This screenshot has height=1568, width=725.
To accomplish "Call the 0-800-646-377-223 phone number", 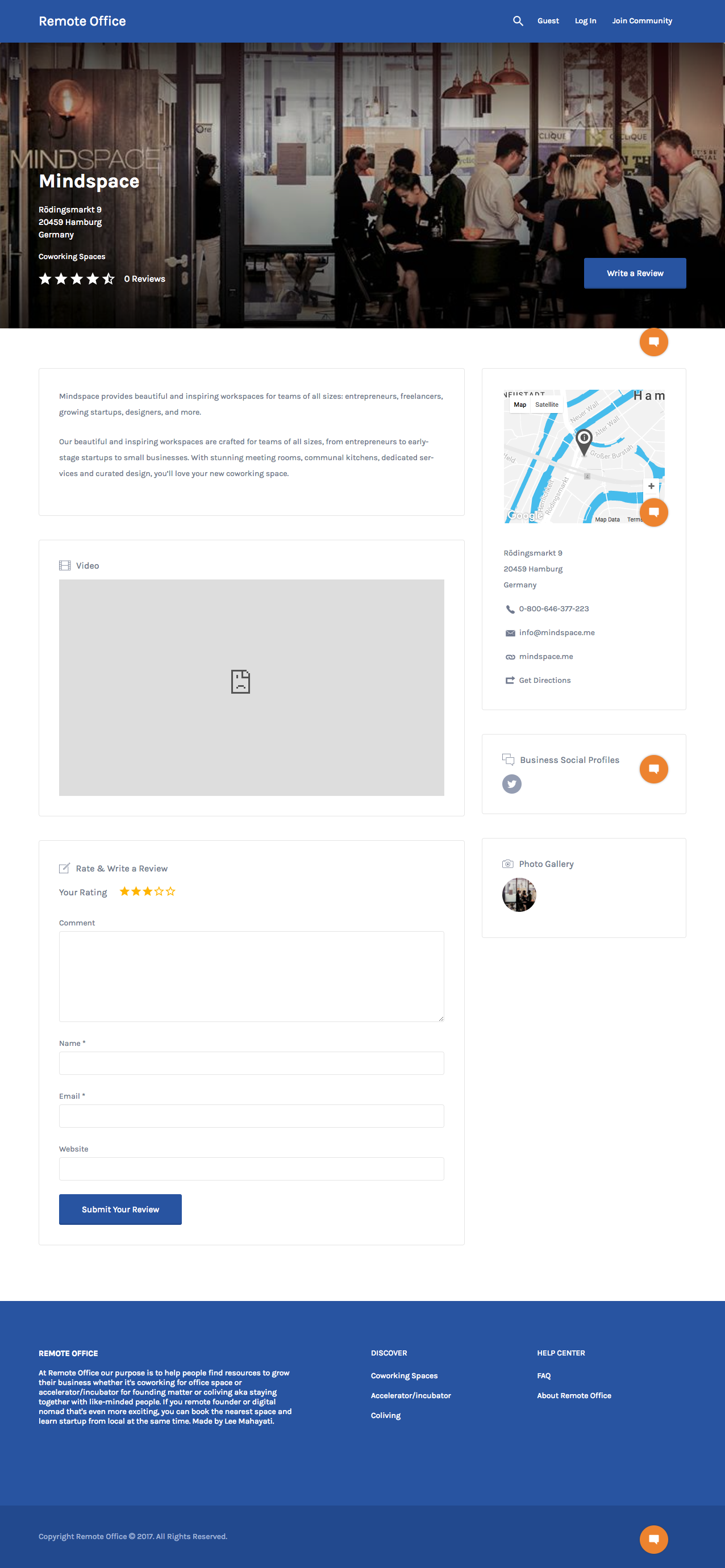I will coord(554,608).
